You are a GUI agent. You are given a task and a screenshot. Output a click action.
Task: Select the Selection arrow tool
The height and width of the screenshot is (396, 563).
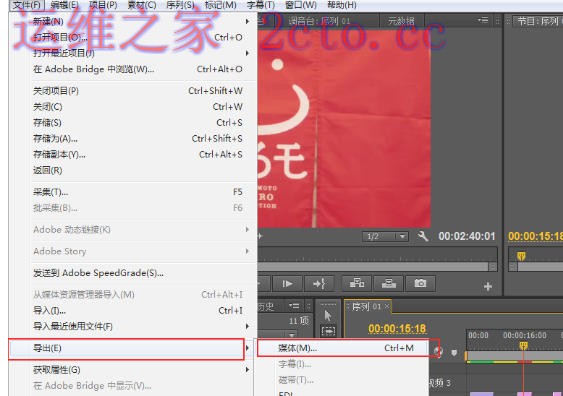(327, 315)
